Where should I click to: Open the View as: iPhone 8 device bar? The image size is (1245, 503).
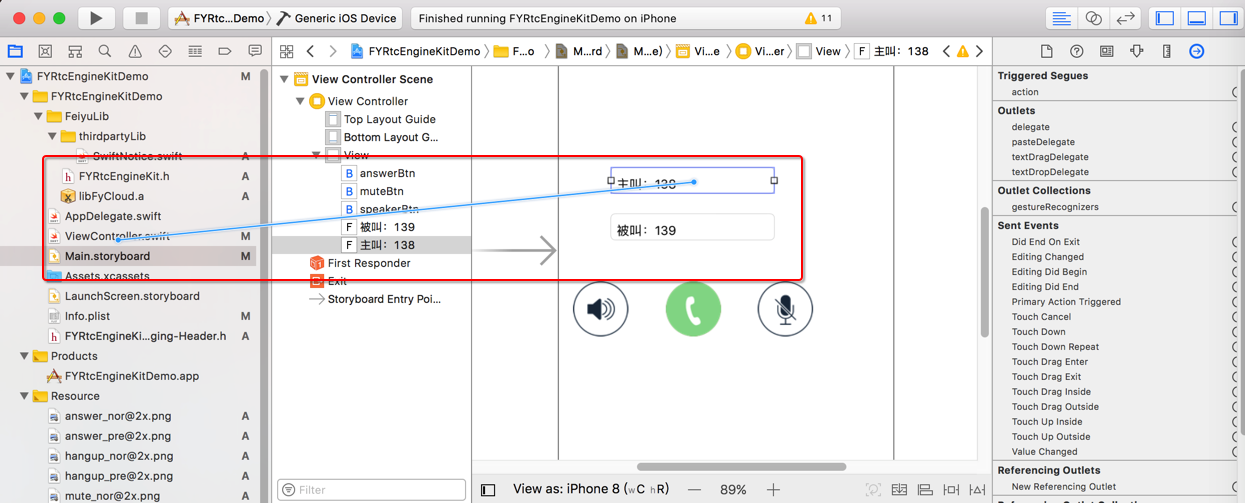591,490
